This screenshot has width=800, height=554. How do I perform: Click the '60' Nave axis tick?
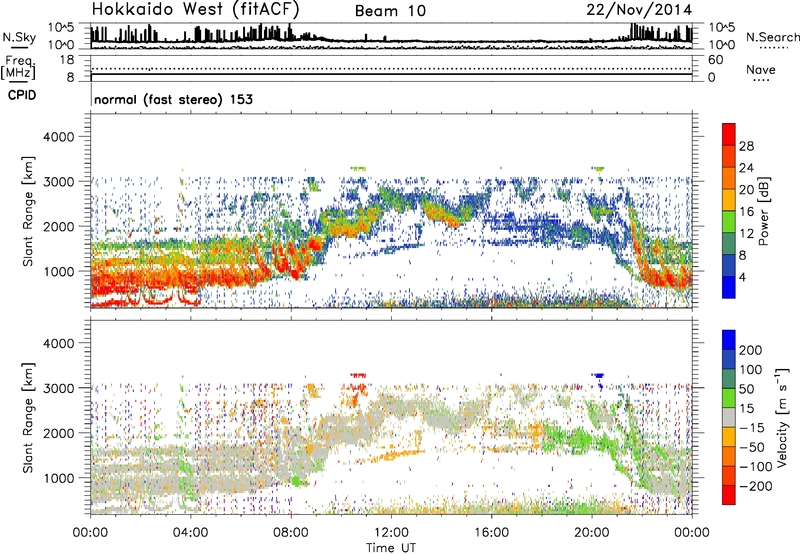(715, 60)
